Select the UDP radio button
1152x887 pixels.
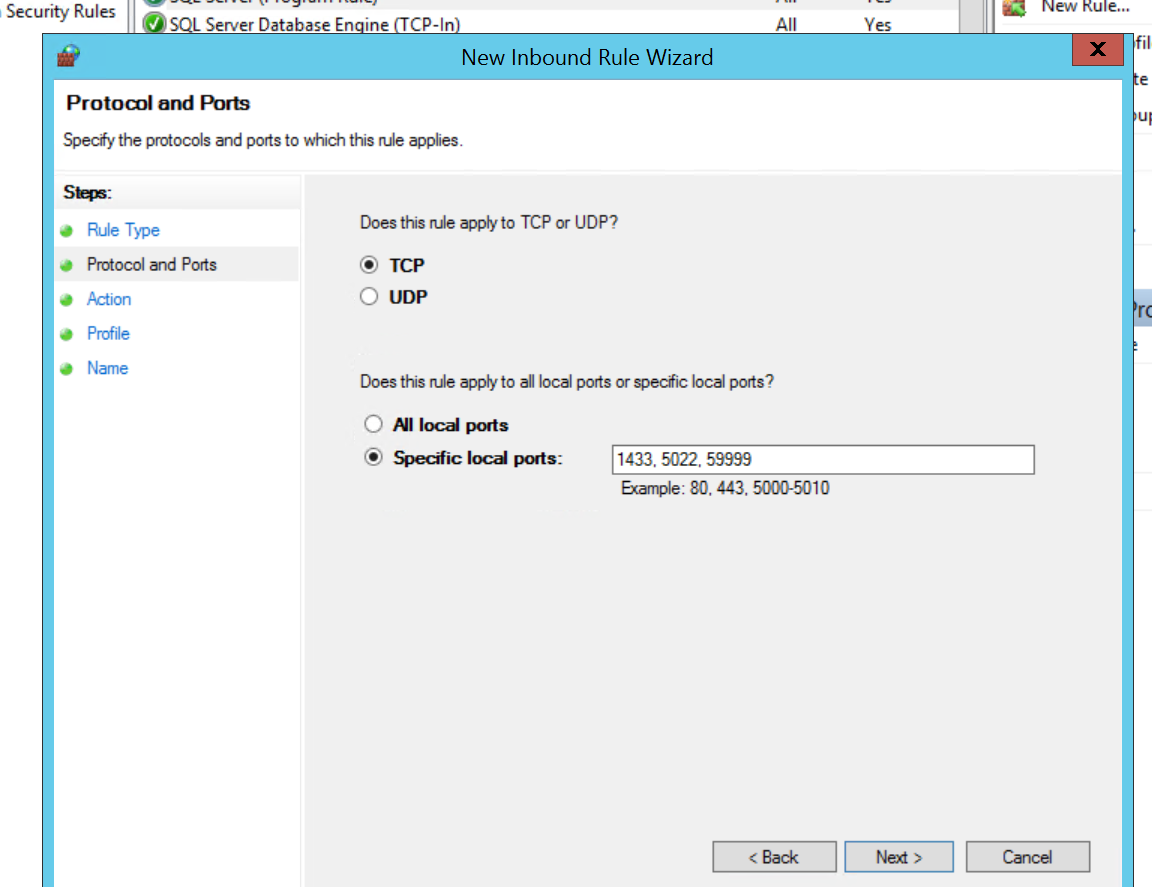(x=371, y=297)
